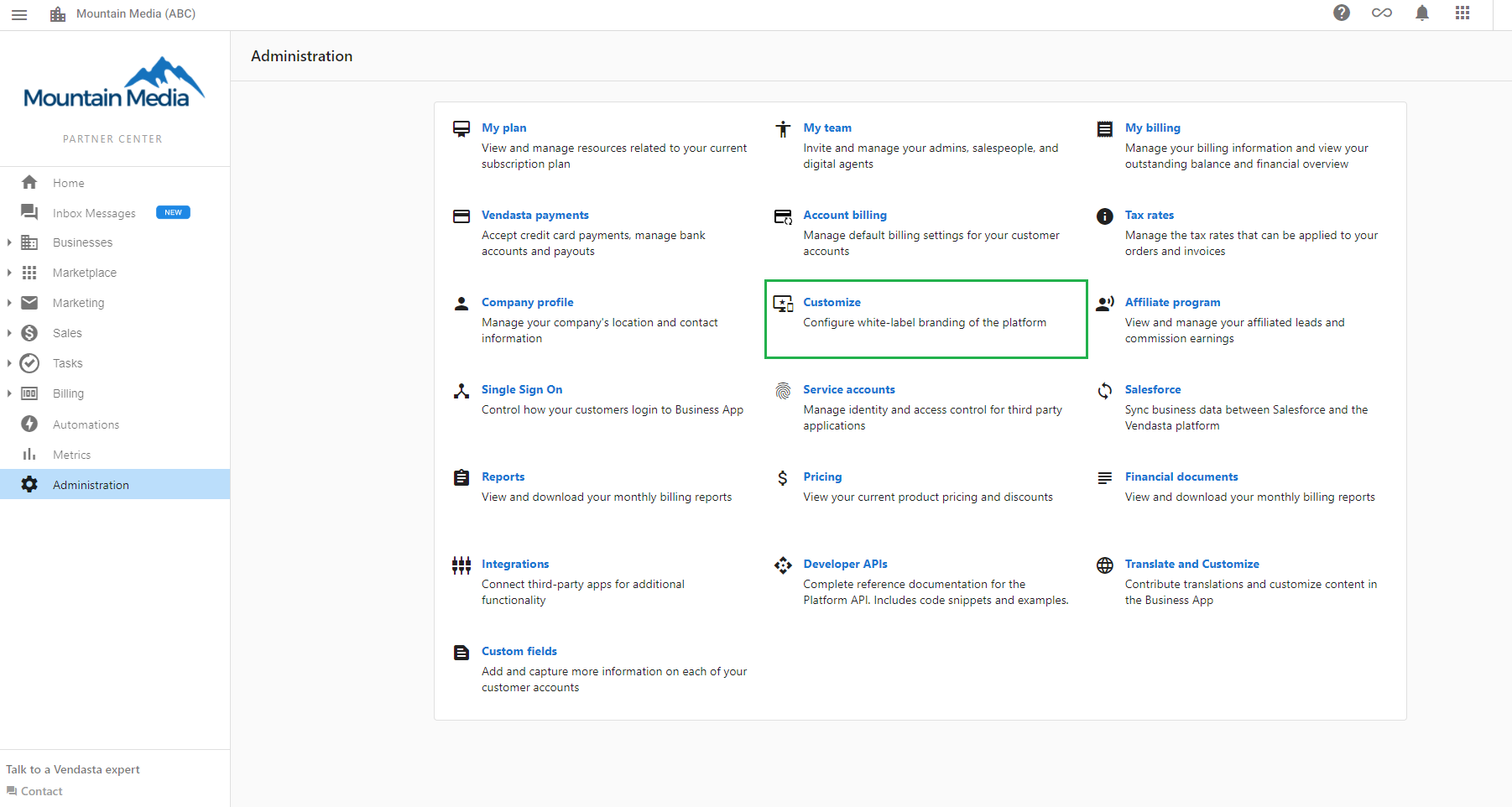Click the Administration page heading
This screenshot has height=807, width=1512.
[x=302, y=56]
